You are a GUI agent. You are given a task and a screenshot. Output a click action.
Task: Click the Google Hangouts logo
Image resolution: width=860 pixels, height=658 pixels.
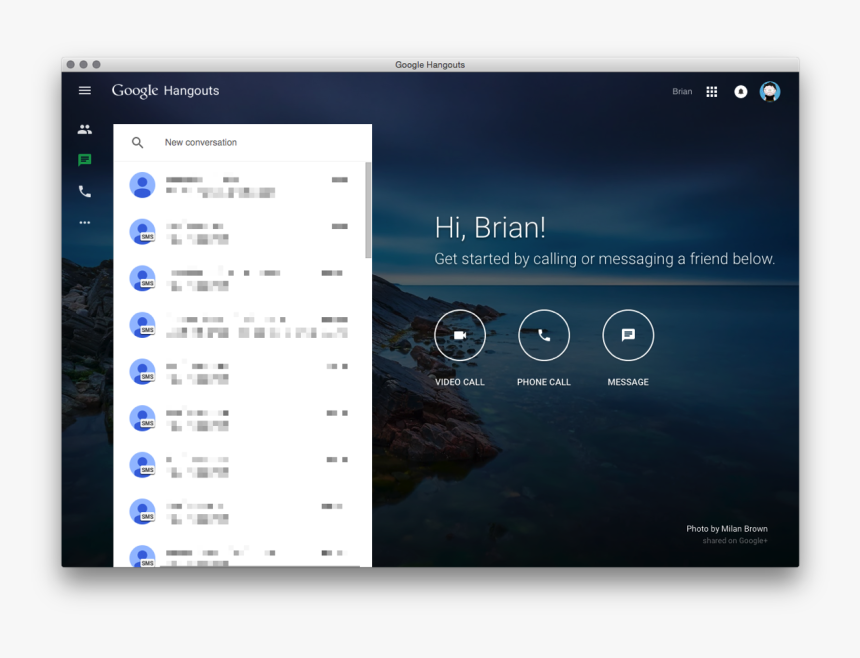[x=165, y=91]
